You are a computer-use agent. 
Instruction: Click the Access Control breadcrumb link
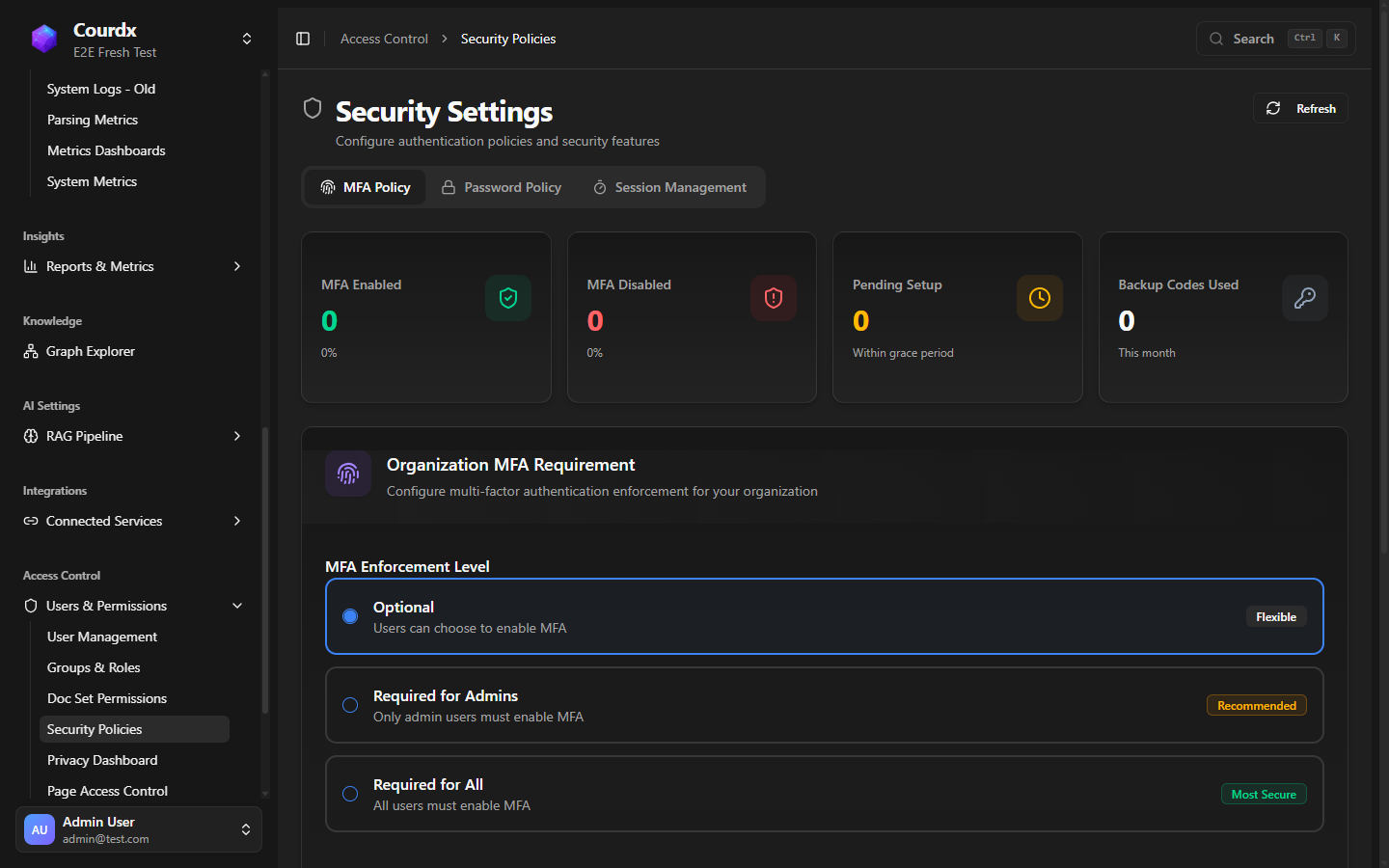tap(384, 39)
